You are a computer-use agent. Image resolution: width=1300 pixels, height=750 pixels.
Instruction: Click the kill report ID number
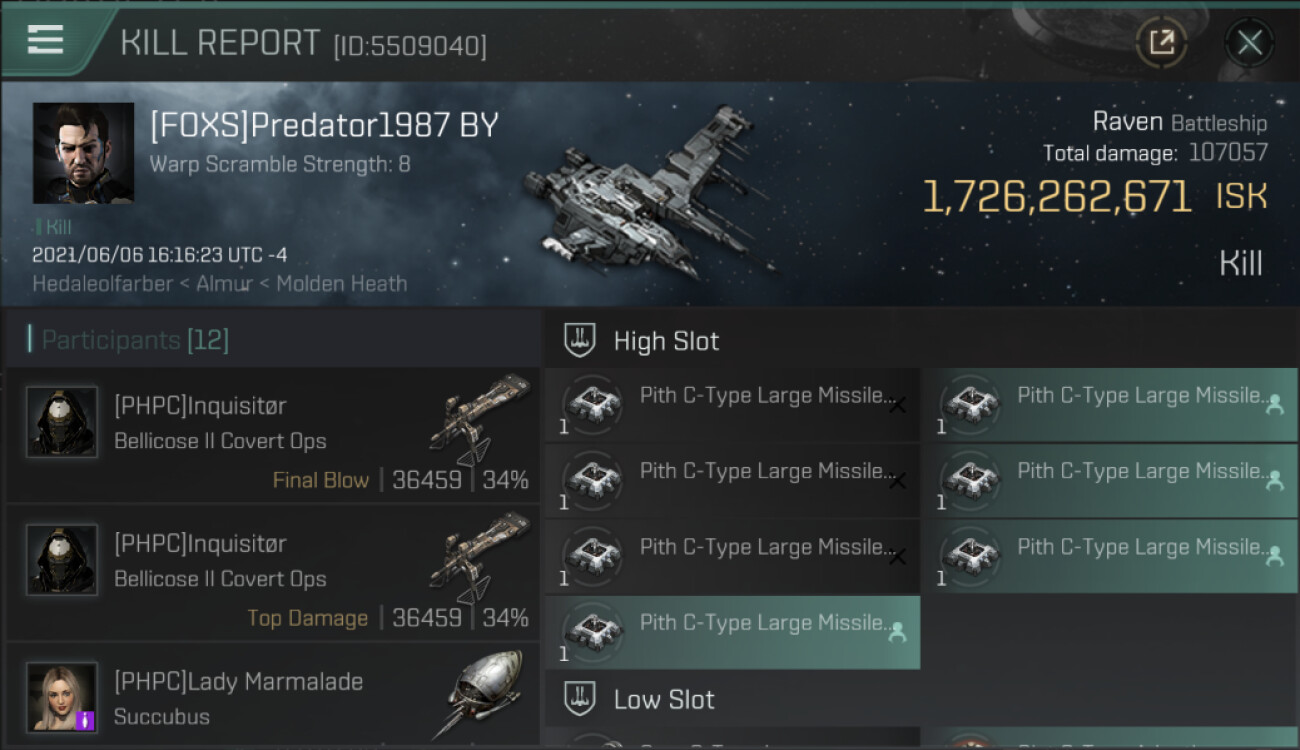(410, 46)
